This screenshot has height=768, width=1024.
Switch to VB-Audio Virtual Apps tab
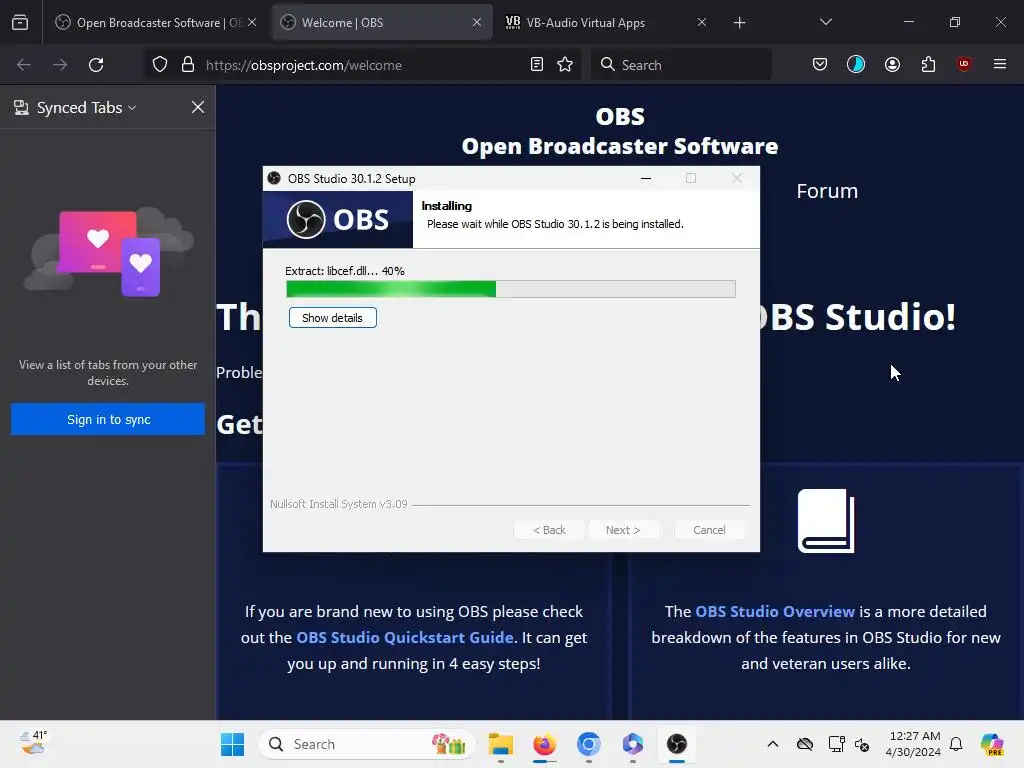(607, 22)
